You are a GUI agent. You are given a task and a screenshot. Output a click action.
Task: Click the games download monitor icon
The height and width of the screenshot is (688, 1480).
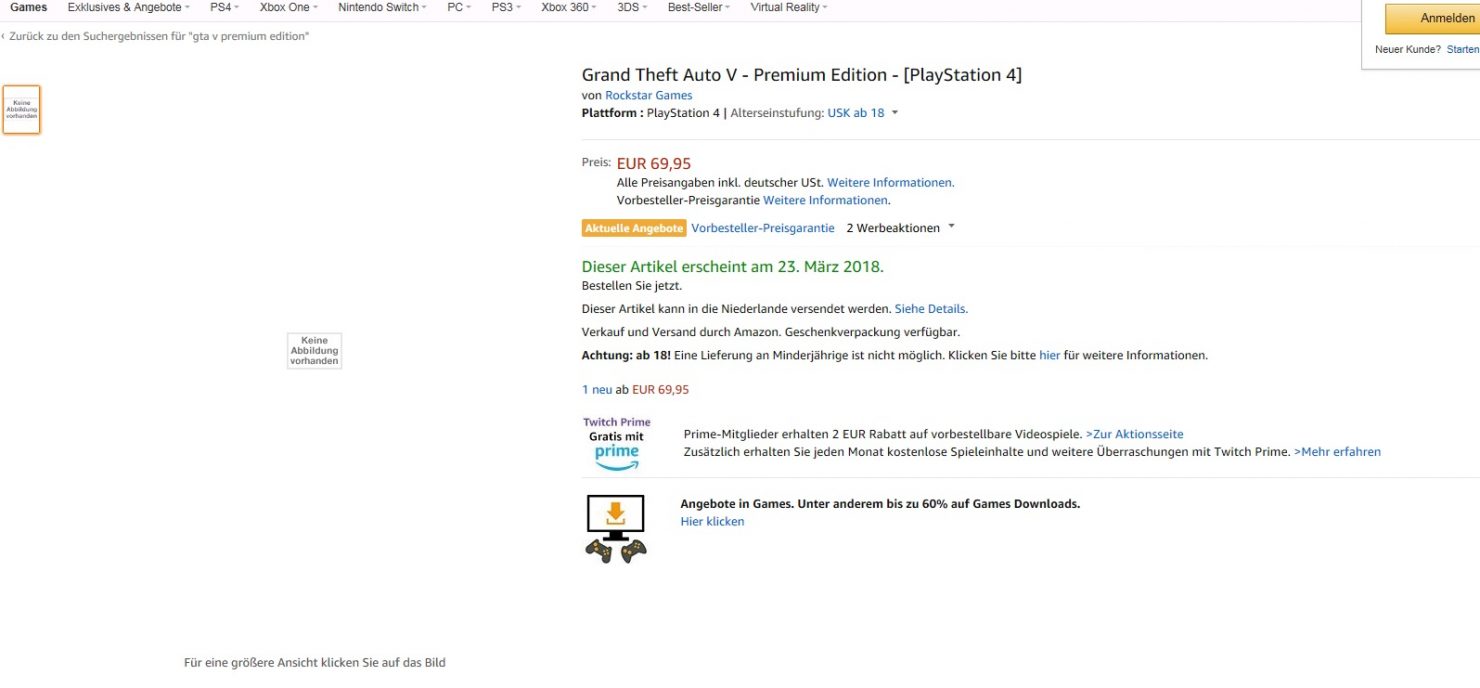(615, 528)
